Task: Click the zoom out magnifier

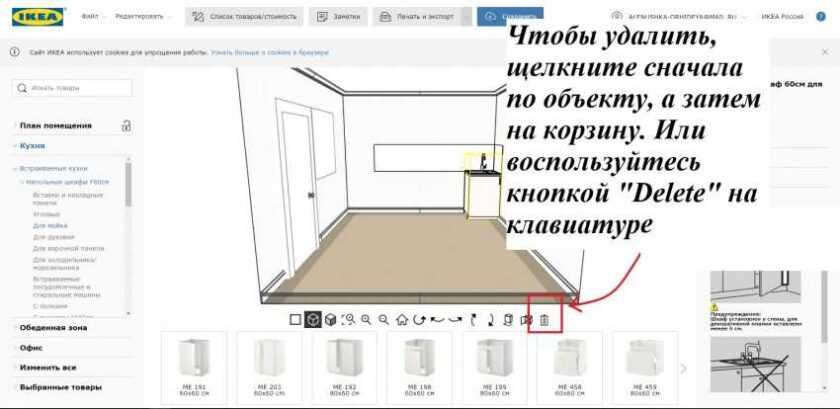Action: tap(383, 320)
